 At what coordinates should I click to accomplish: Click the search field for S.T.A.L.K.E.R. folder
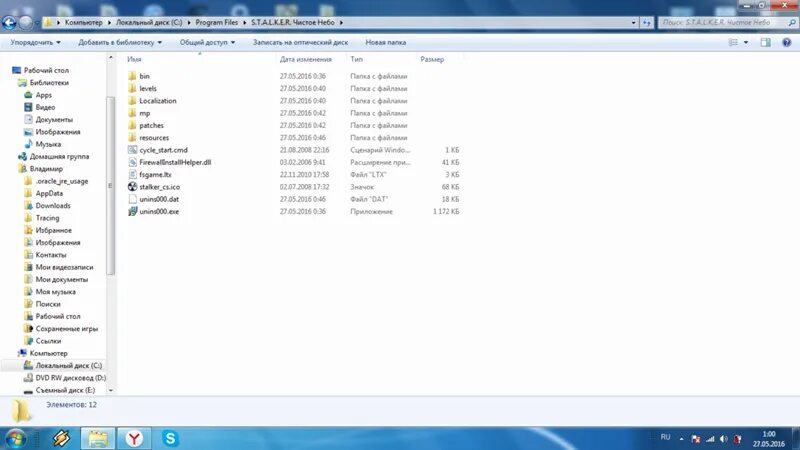[x=722, y=22]
